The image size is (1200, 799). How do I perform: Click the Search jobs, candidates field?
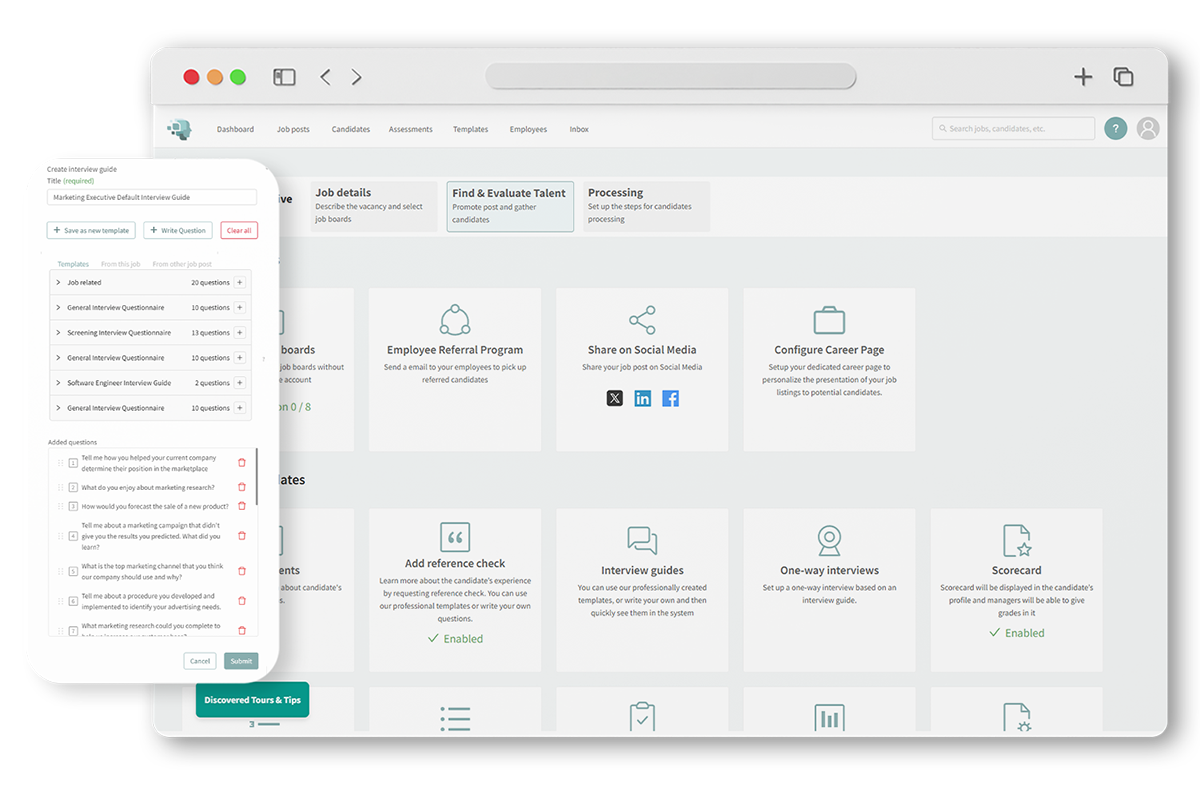(1013, 128)
